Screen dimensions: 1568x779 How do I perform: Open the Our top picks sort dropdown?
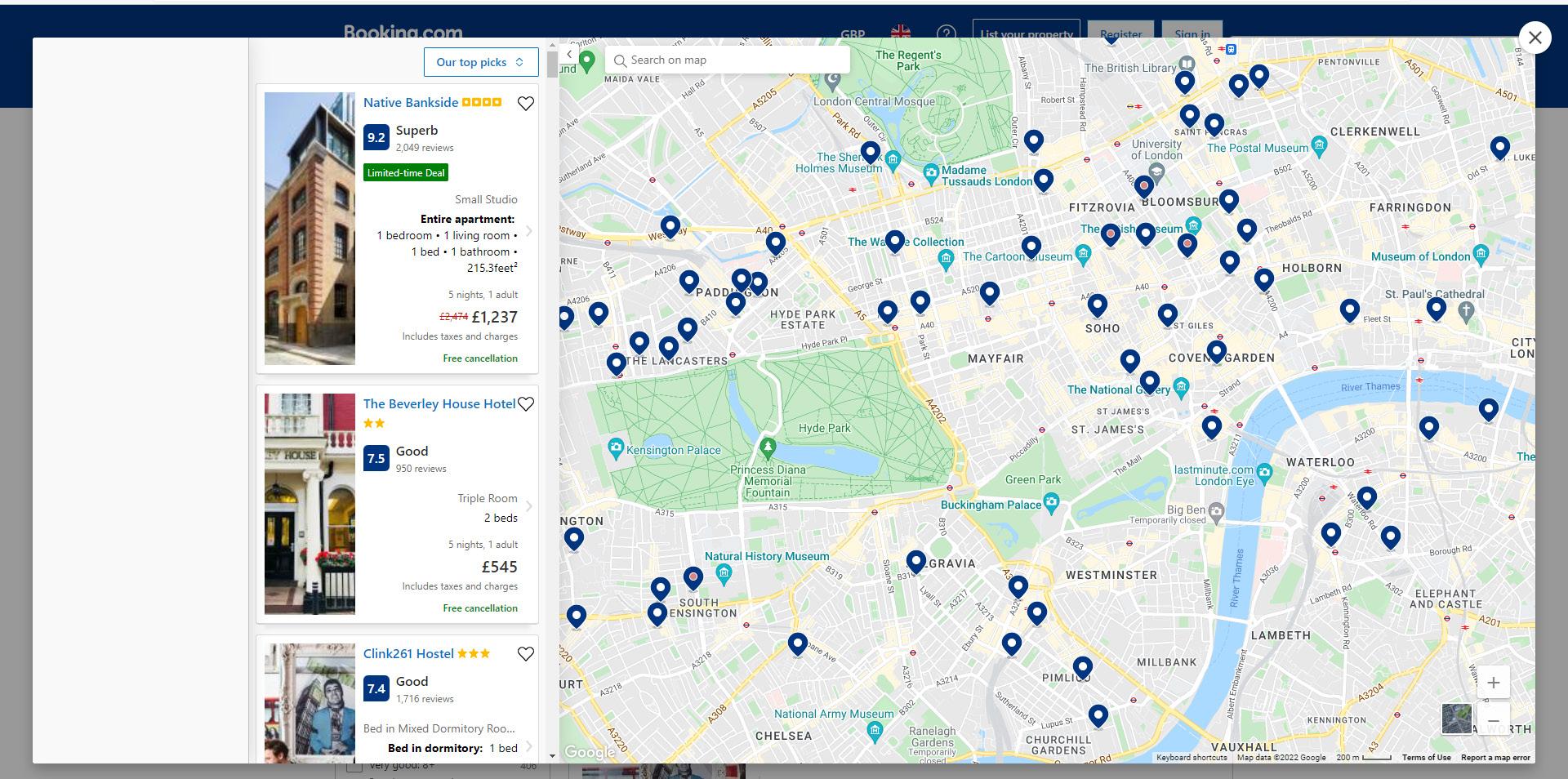point(481,62)
